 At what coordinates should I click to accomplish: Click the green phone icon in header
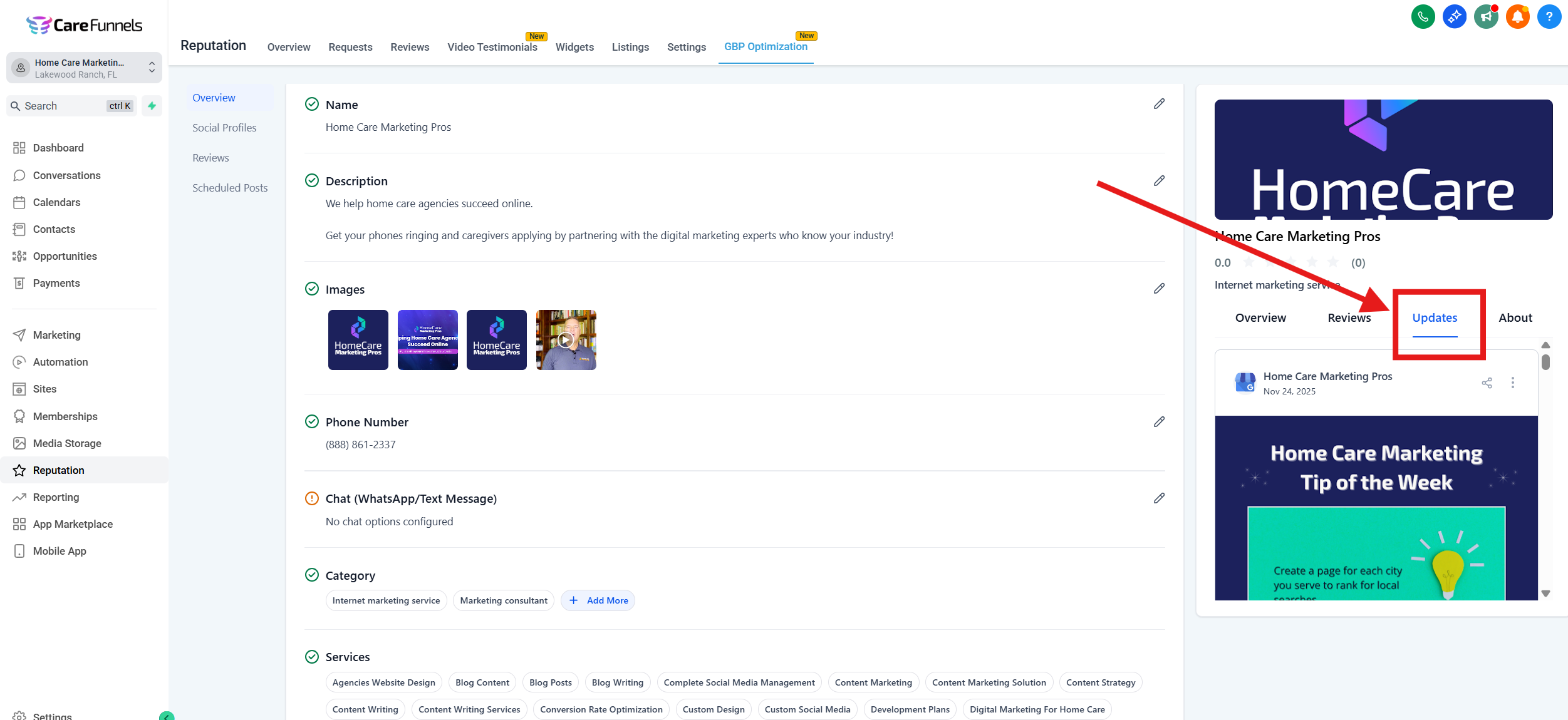click(1423, 17)
